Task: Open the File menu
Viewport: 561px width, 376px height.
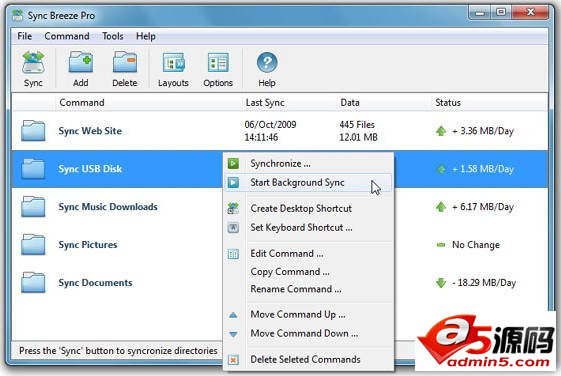Action: click(x=25, y=36)
